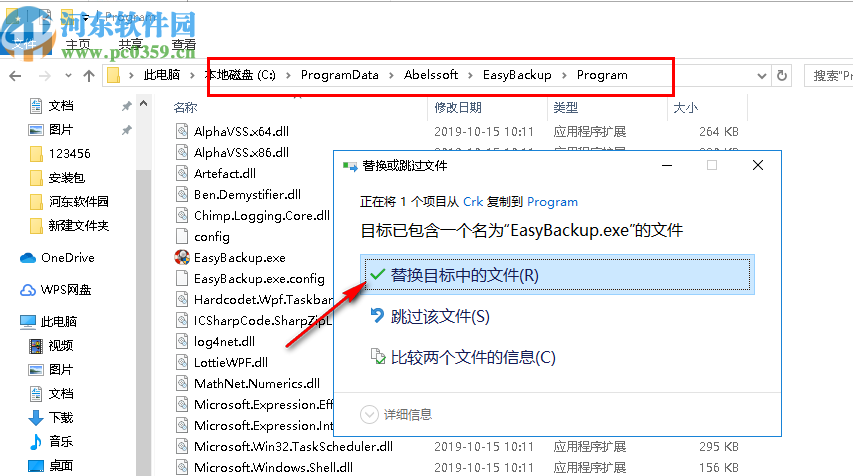The width and height of the screenshot is (853, 476).
Task: Sort by 修改日期 column header
Action: click(x=458, y=108)
